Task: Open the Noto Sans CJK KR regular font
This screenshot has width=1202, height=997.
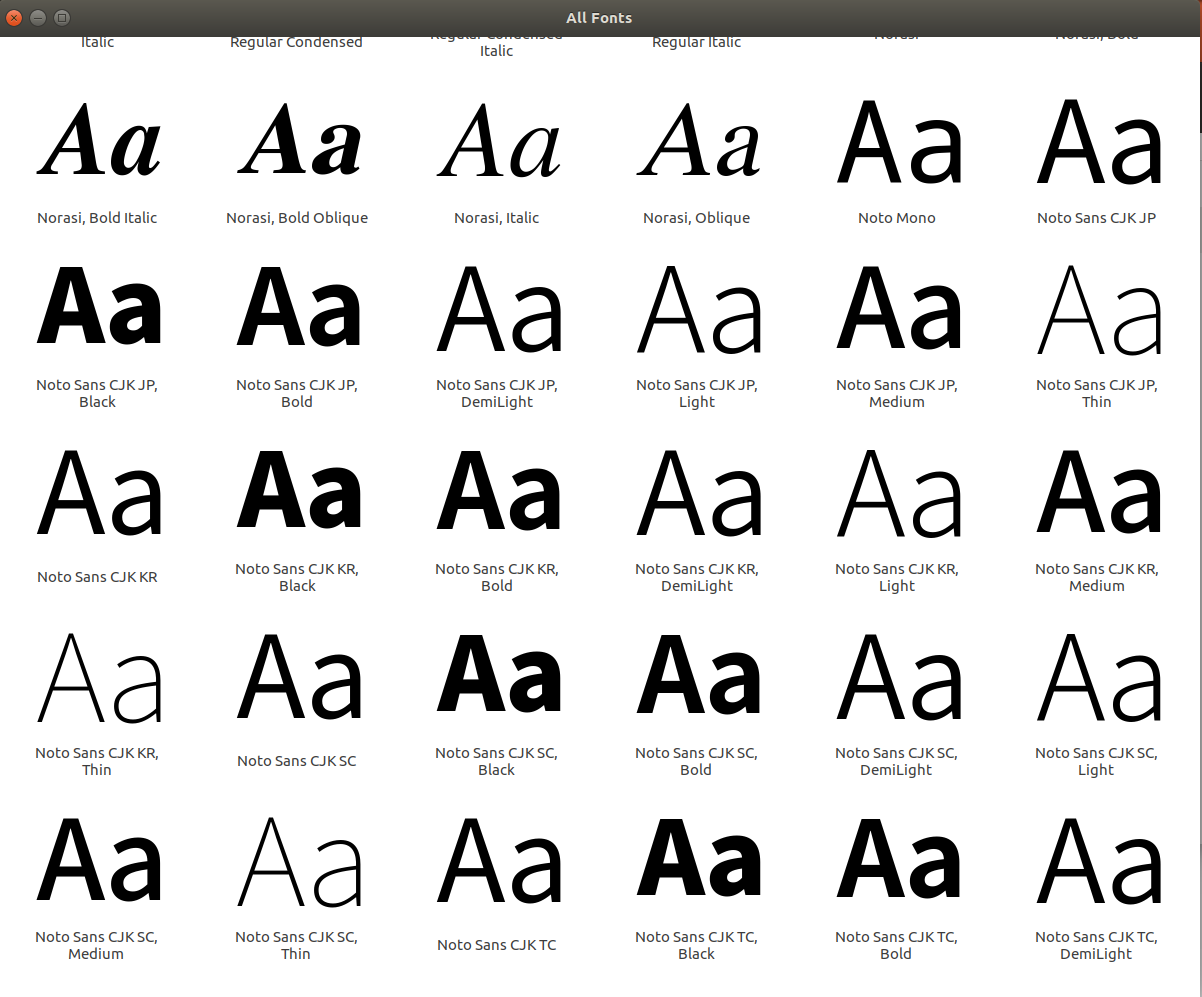Action: pos(98,493)
